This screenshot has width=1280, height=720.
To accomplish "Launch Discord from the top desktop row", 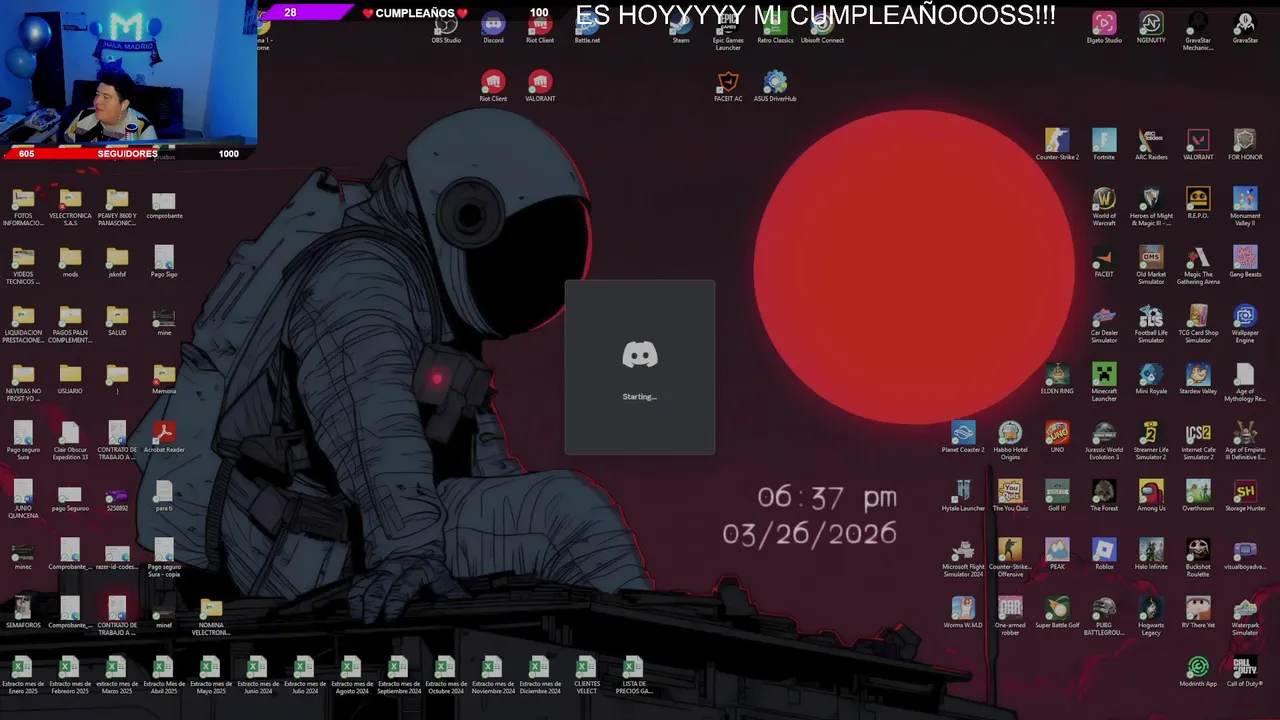I will [x=493, y=27].
